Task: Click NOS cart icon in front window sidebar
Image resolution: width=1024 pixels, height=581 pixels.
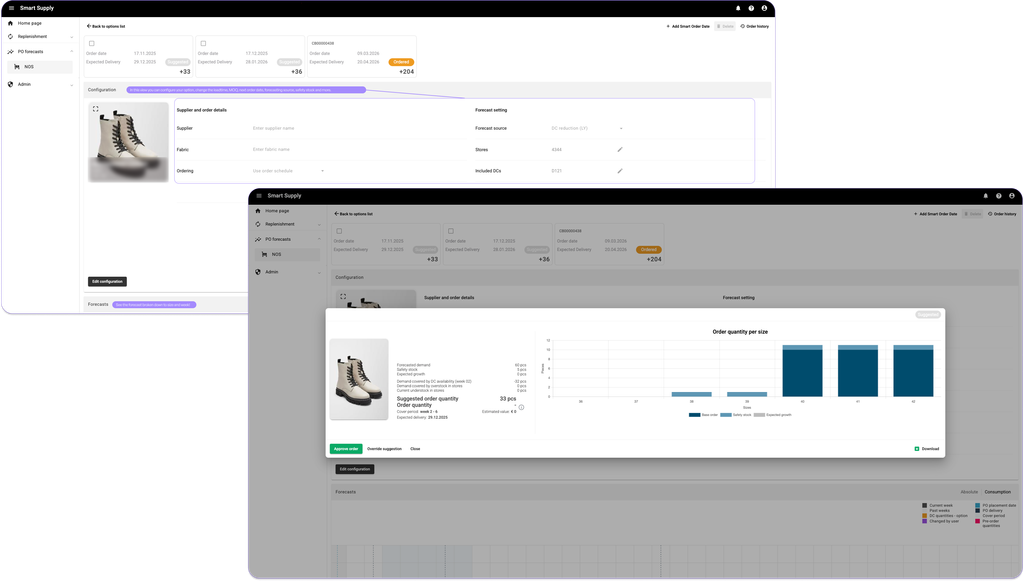Action: [264, 255]
